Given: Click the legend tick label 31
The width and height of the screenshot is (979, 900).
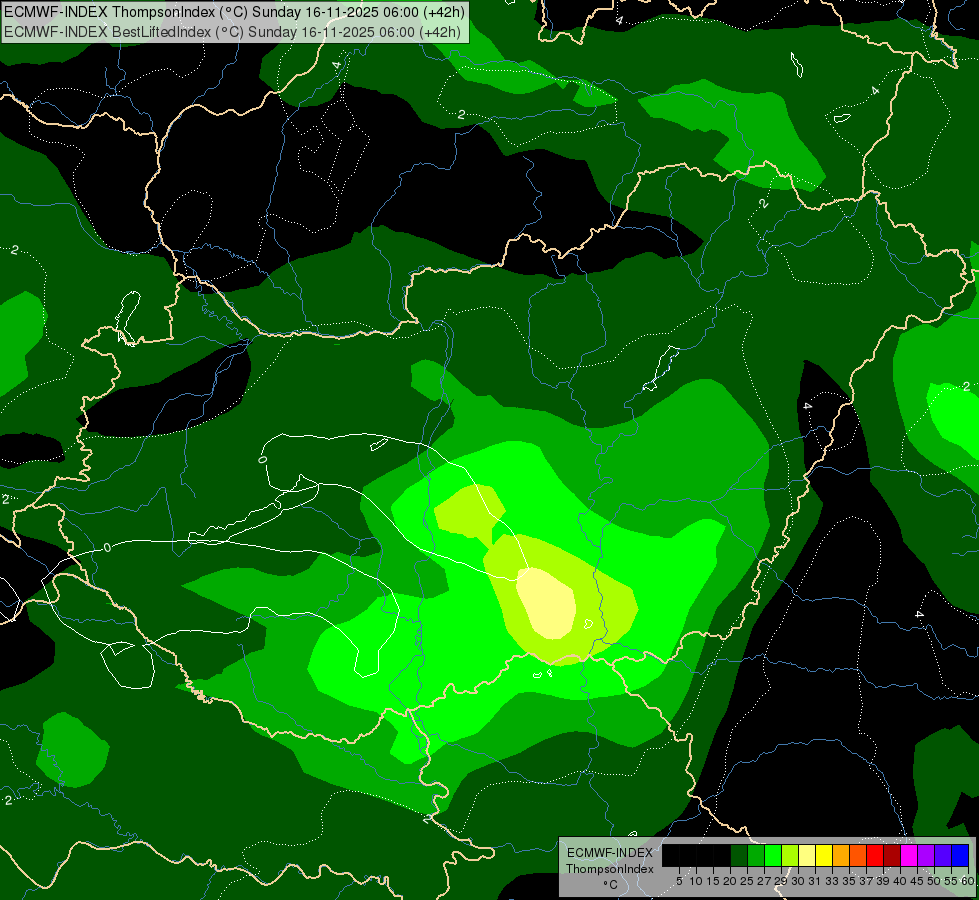Looking at the screenshot, I should coord(815,881).
